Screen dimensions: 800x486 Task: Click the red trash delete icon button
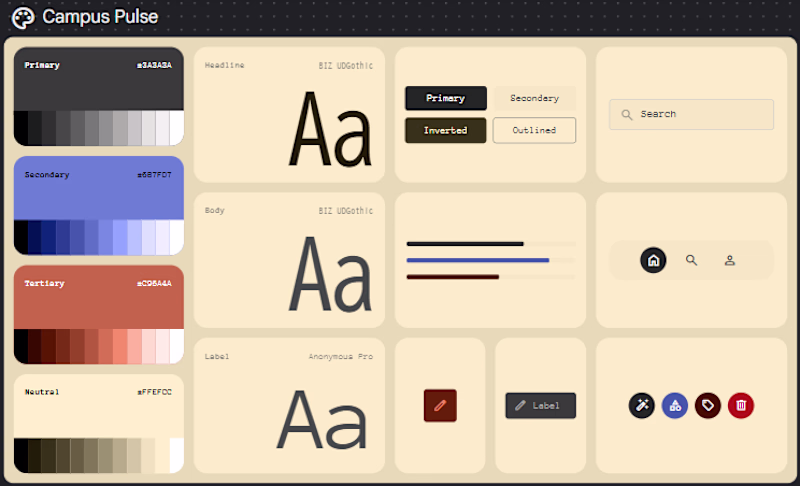click(x=741, y=405)
